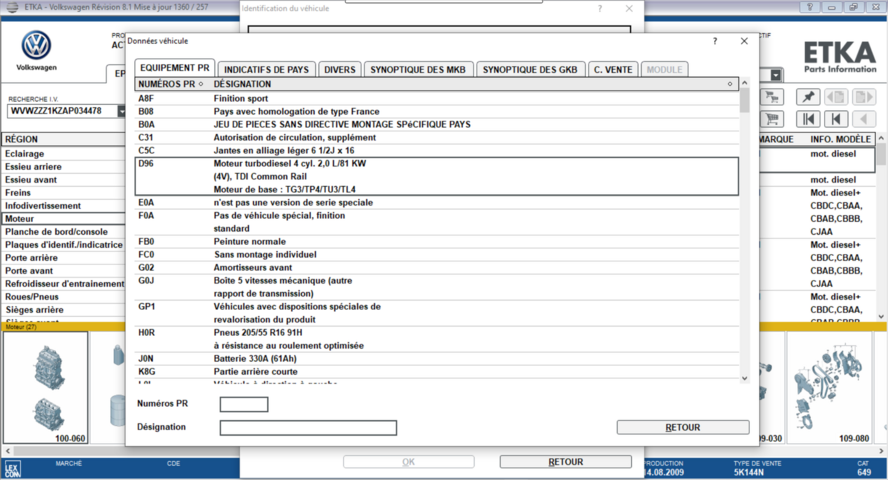Click previous page document icon
The height and width of the screenshot is (480, 888).
tap(836, 97)
